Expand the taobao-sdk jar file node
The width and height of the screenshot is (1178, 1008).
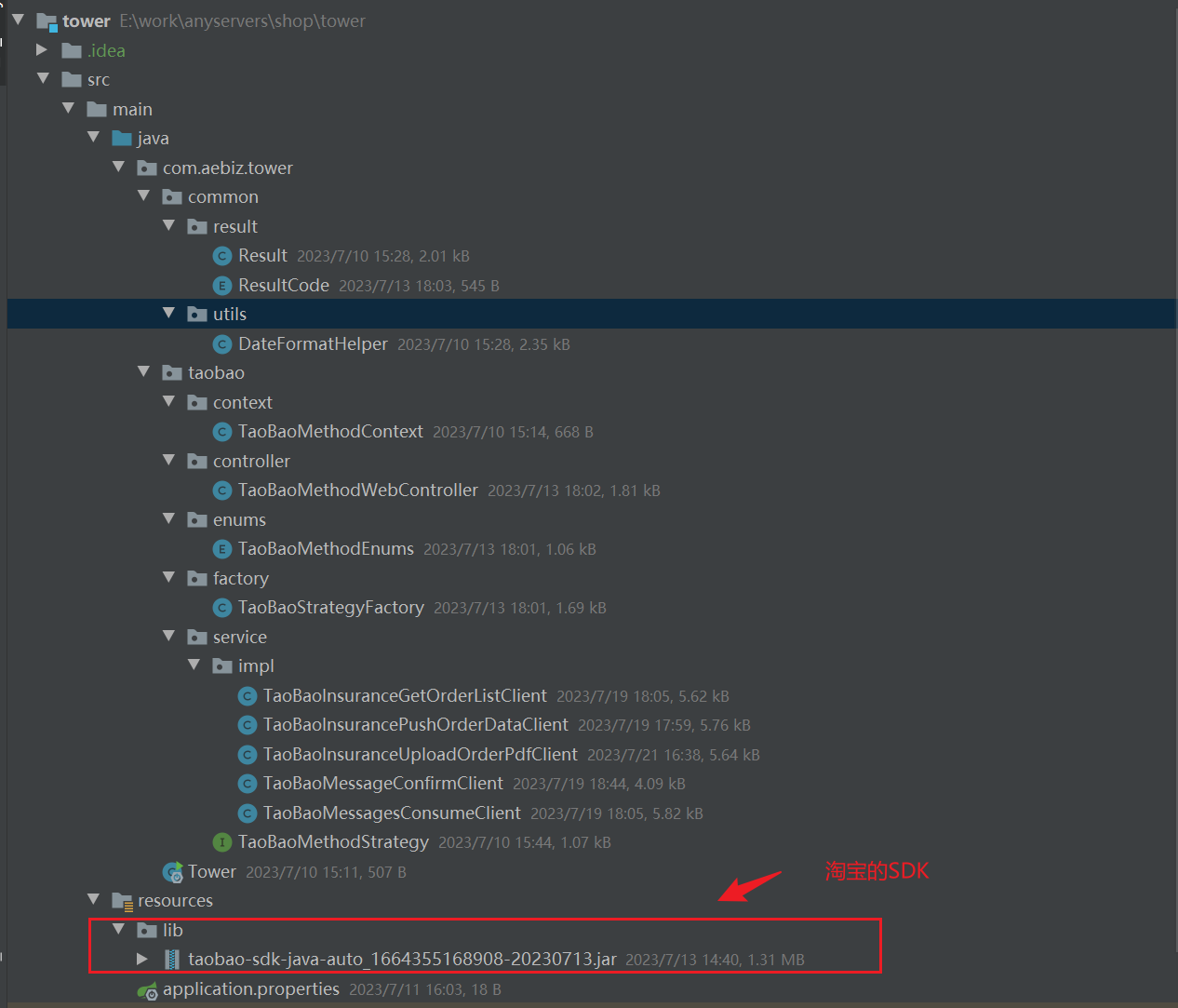point(142,959)
